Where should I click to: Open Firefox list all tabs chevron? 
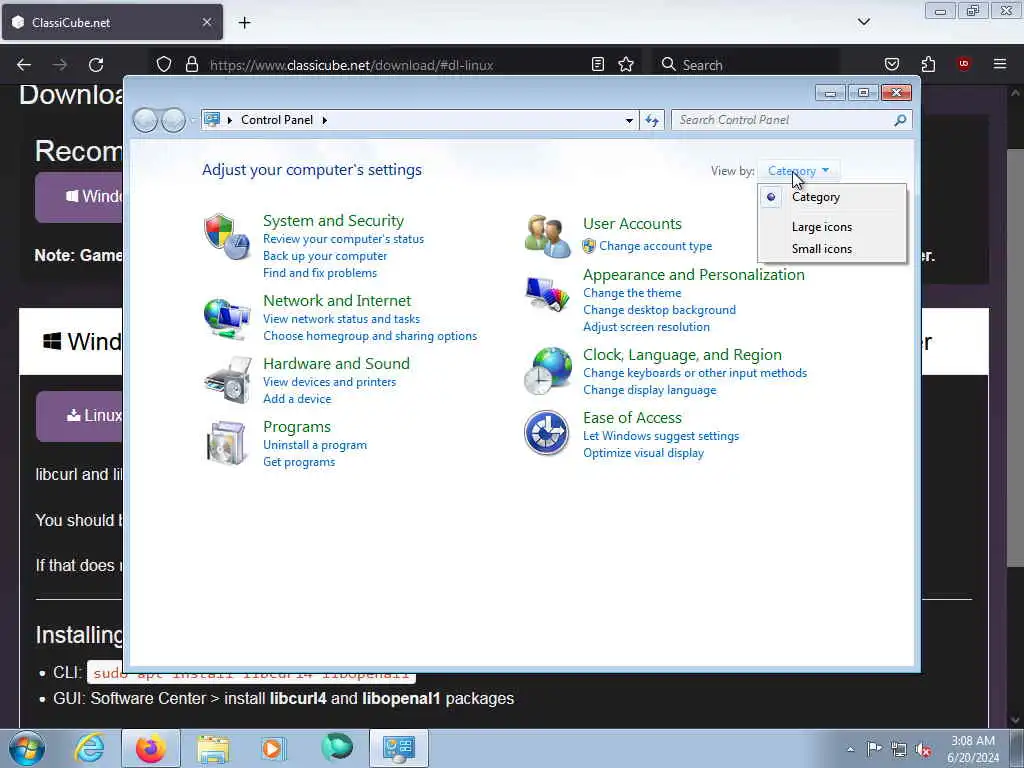pyautogui.click(x=863, y=22)
